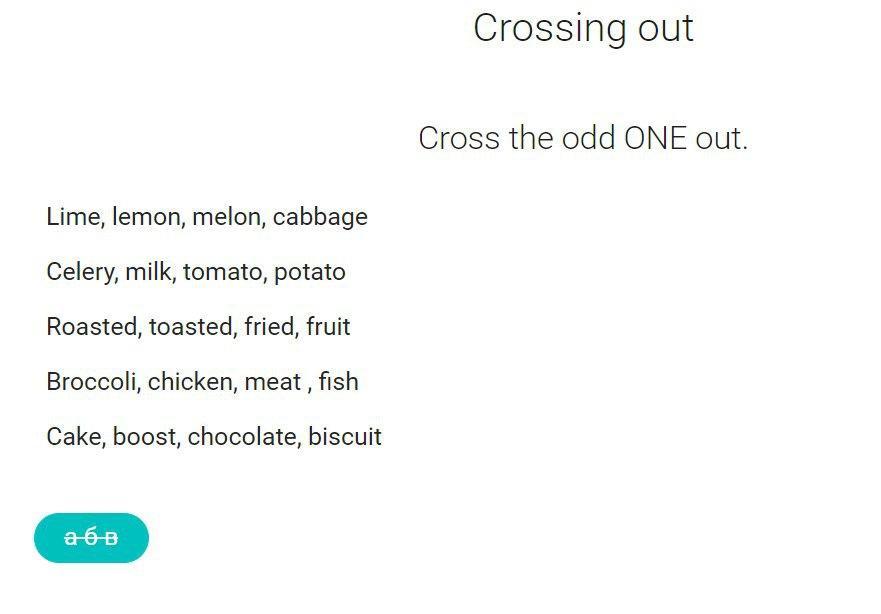
Task: Cross out the word 'fruit'
Action: (328, 326)
